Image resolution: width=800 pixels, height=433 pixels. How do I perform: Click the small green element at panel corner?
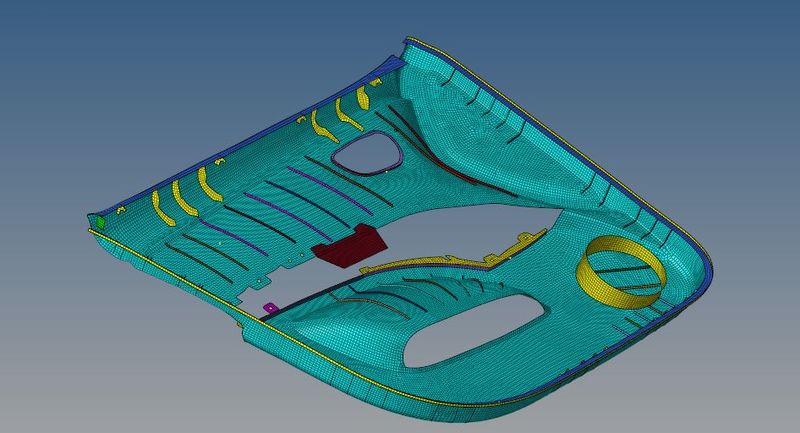(x=100, y=219)
